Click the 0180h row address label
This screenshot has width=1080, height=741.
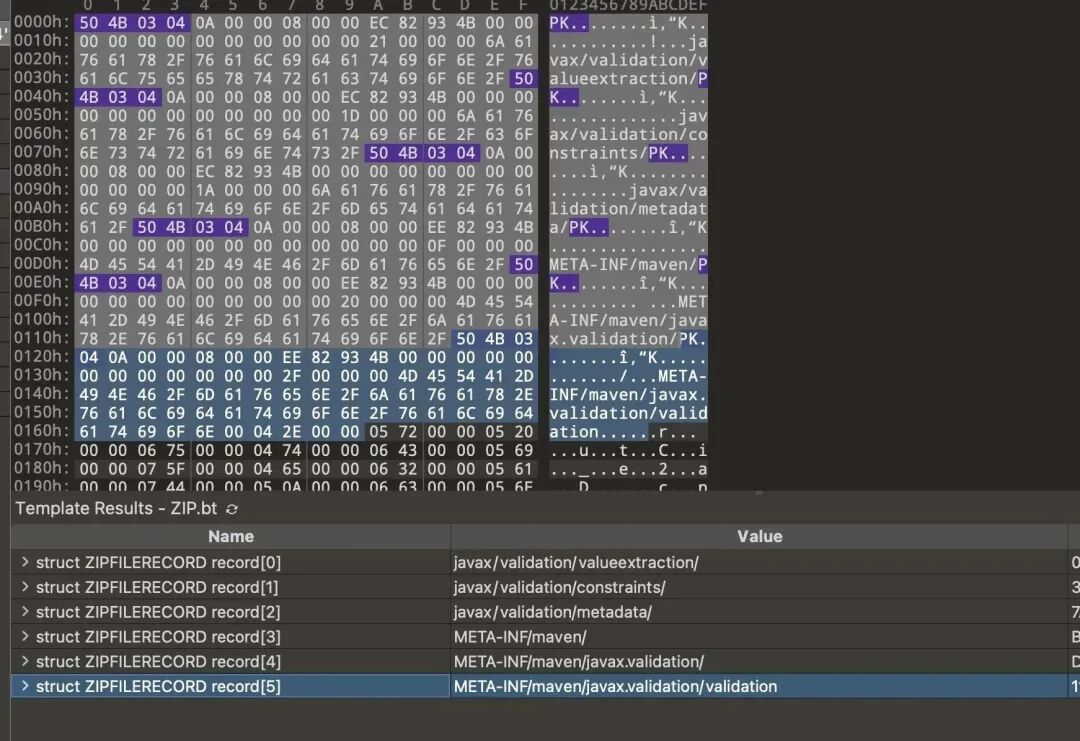(41, 468)
